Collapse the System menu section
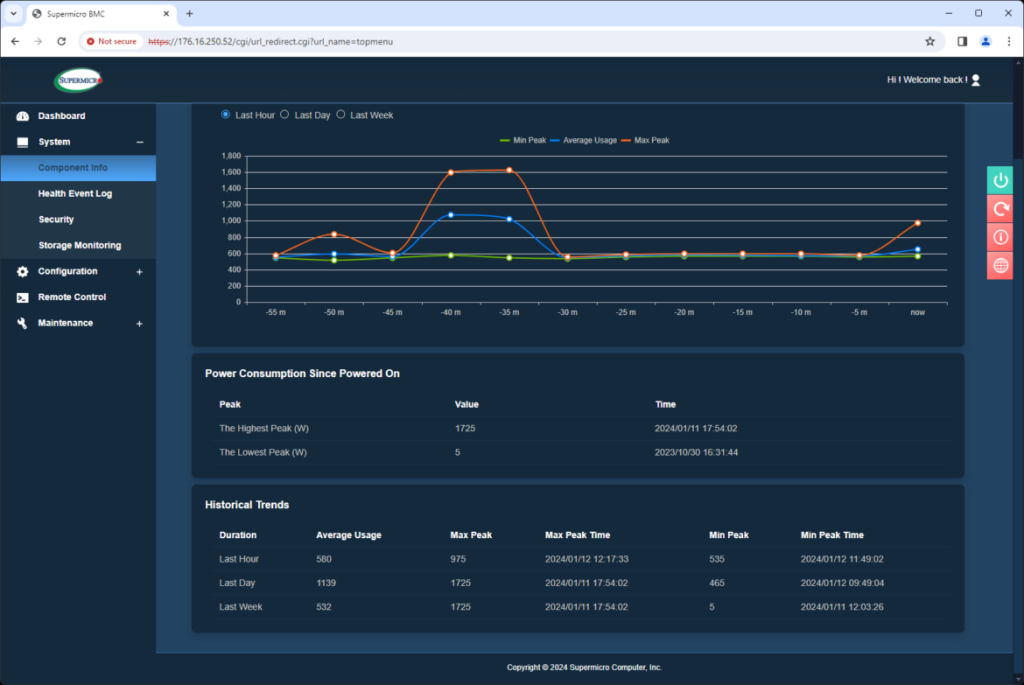The height and width of the screenshot is (685, 1024). [x=139, y=142]
